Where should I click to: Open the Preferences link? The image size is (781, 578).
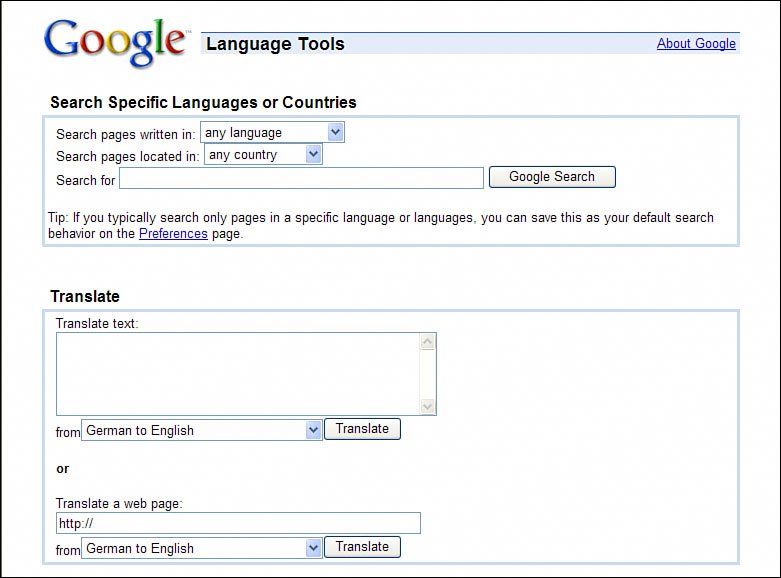click(x=173, y=234)
